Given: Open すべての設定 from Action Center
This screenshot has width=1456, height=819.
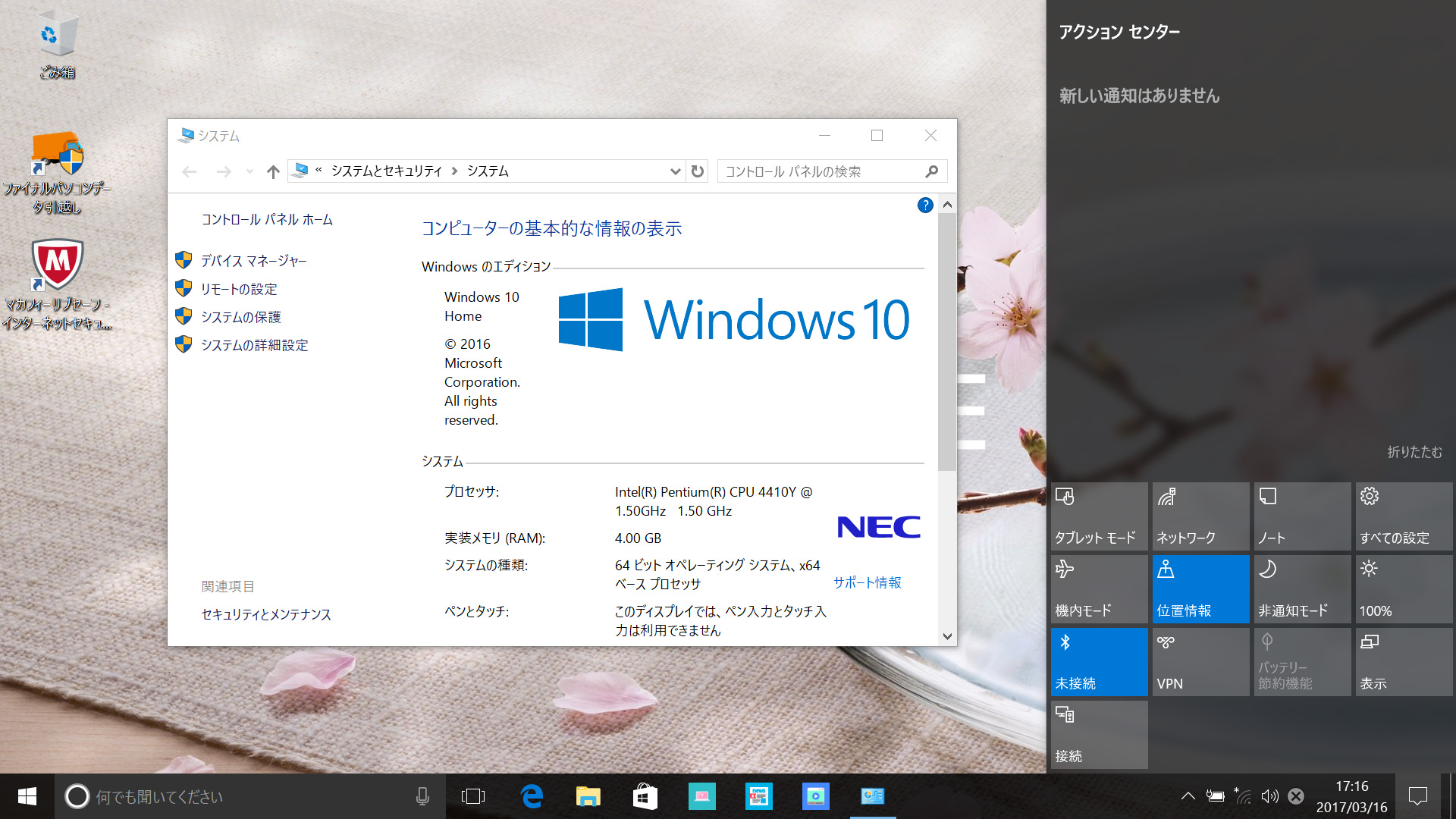Looking at the screenshot, I should click(x=1403, y=516).
